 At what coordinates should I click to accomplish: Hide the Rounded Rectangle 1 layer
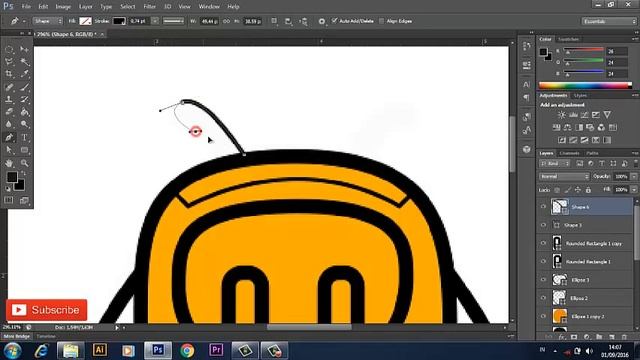pyautogui.click(x=543, y=262)
